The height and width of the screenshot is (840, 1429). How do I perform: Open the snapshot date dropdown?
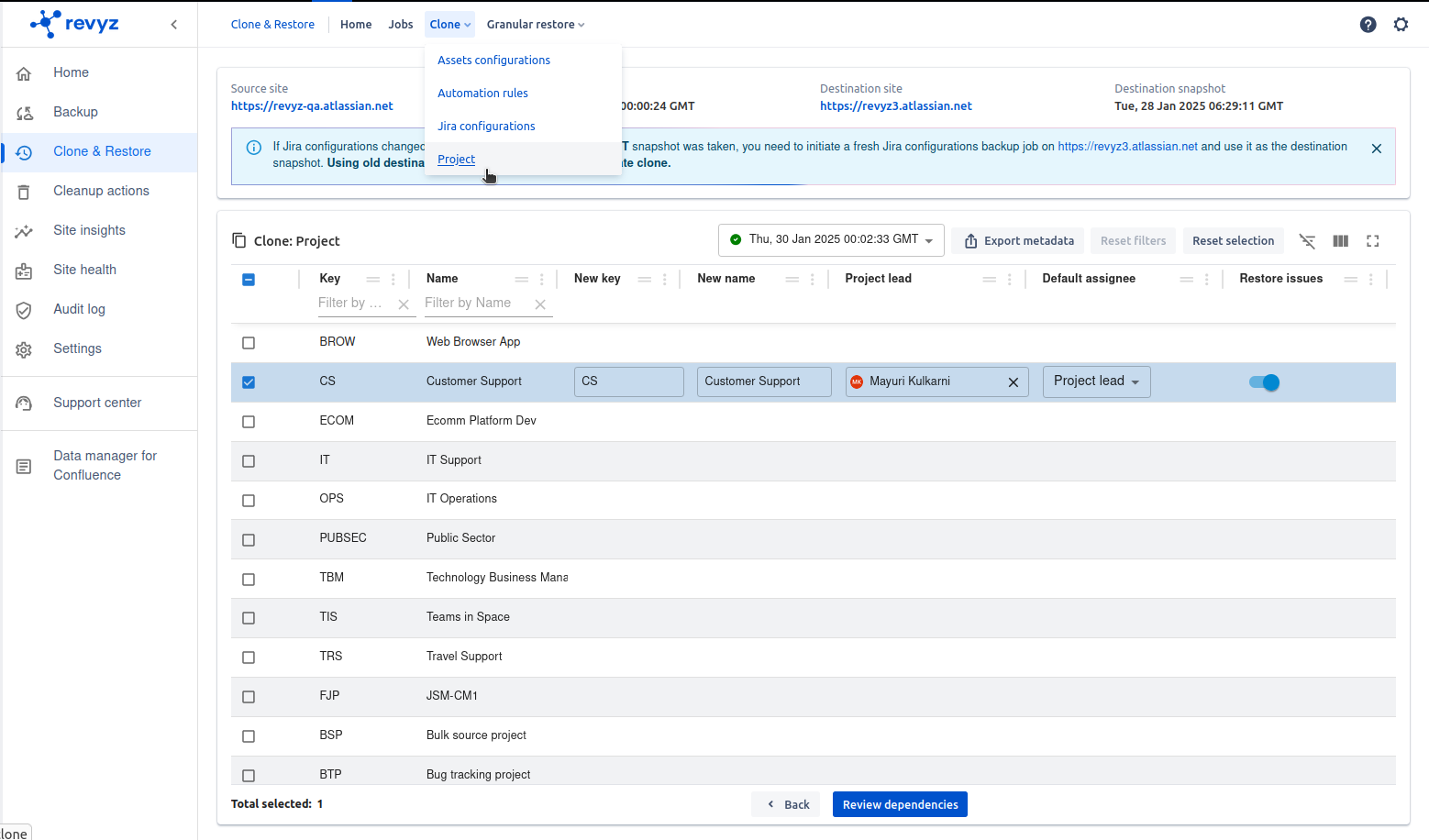[x=831, y=240]
